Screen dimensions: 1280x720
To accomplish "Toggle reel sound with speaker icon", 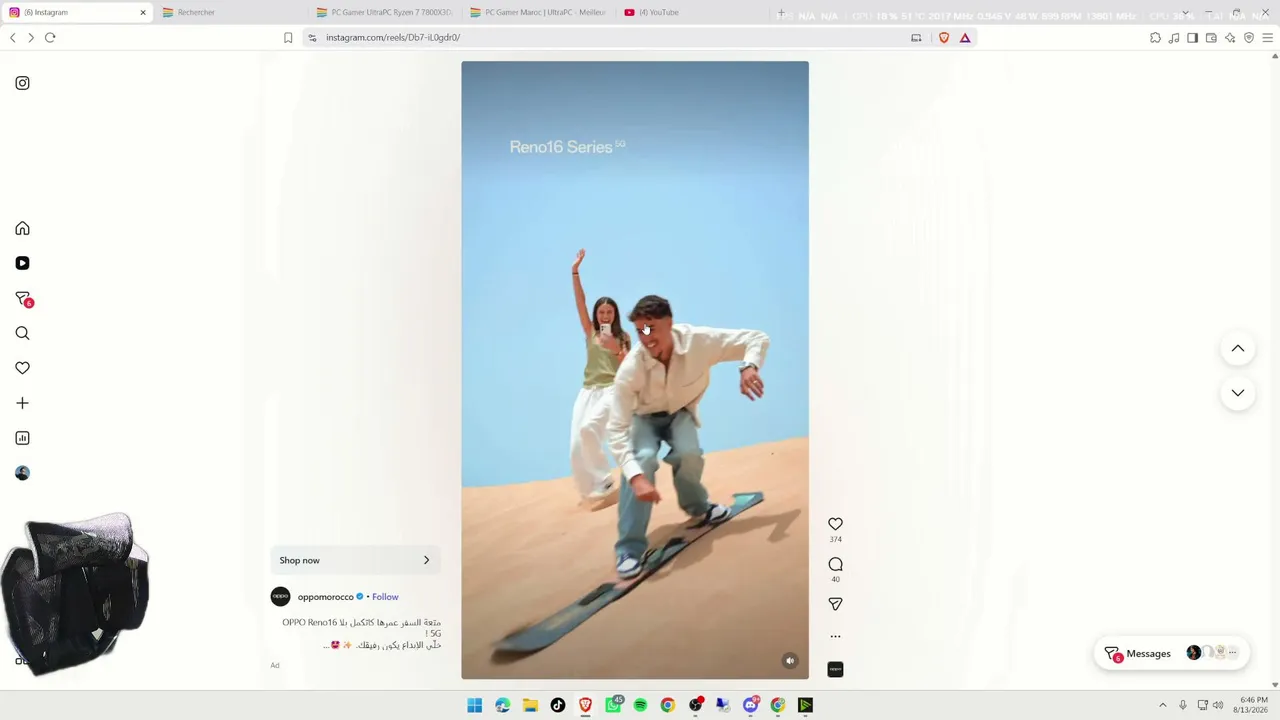I will click(x=790, y=660).
